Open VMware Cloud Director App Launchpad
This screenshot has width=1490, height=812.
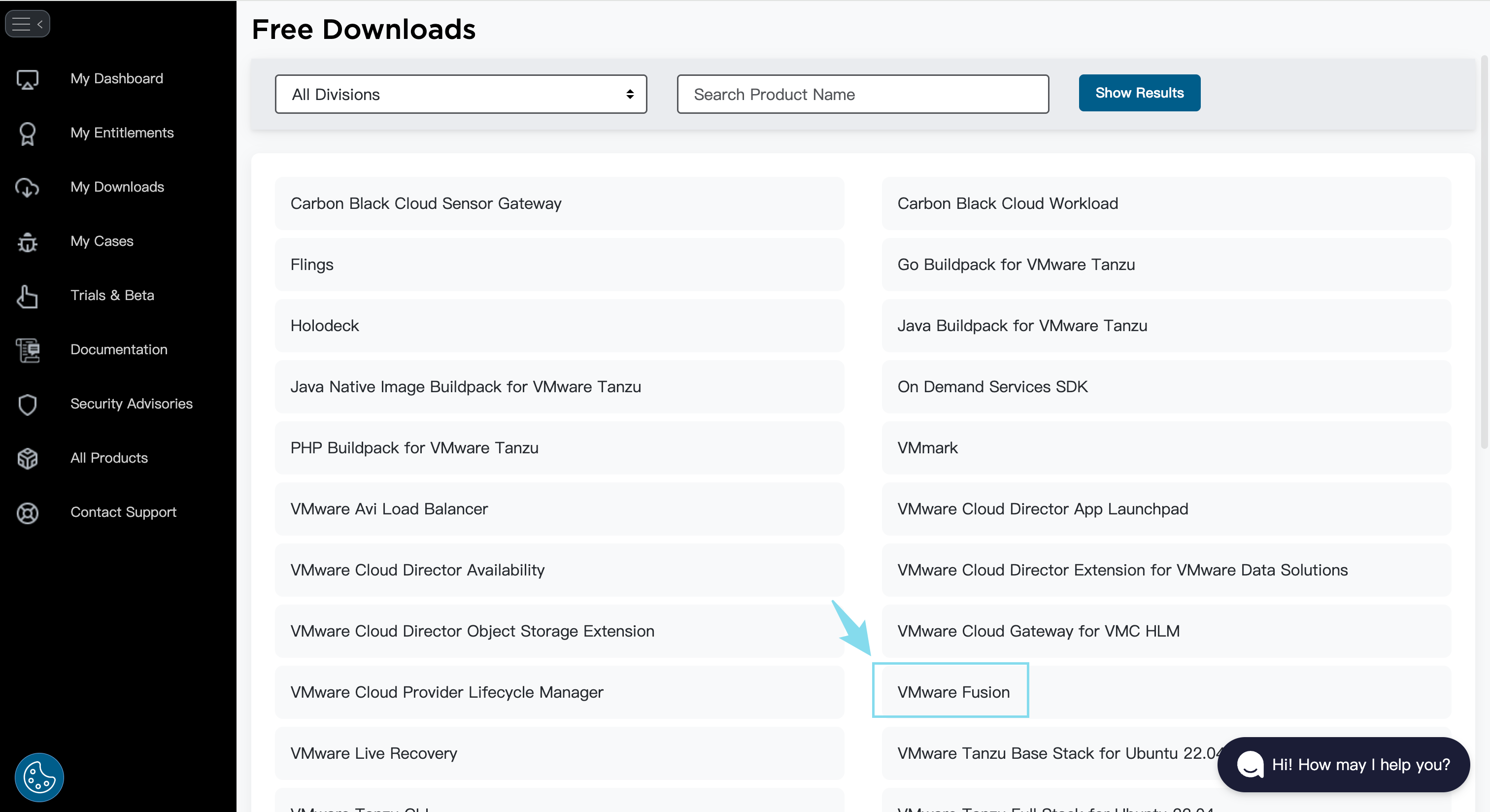click(x=1167, y=509)
